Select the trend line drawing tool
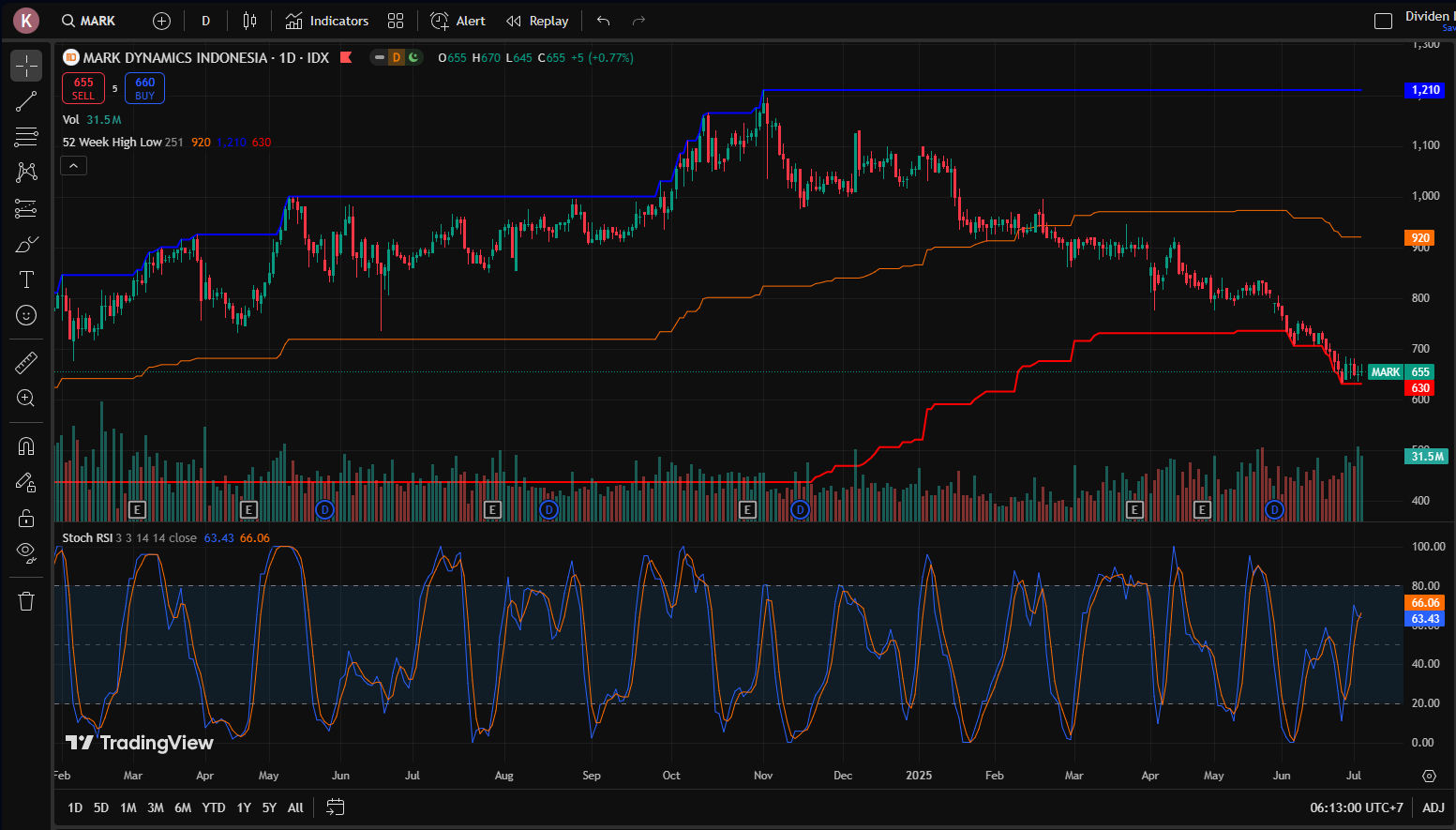The height and width of the screenshot is (830, 1456). point(26,101)
